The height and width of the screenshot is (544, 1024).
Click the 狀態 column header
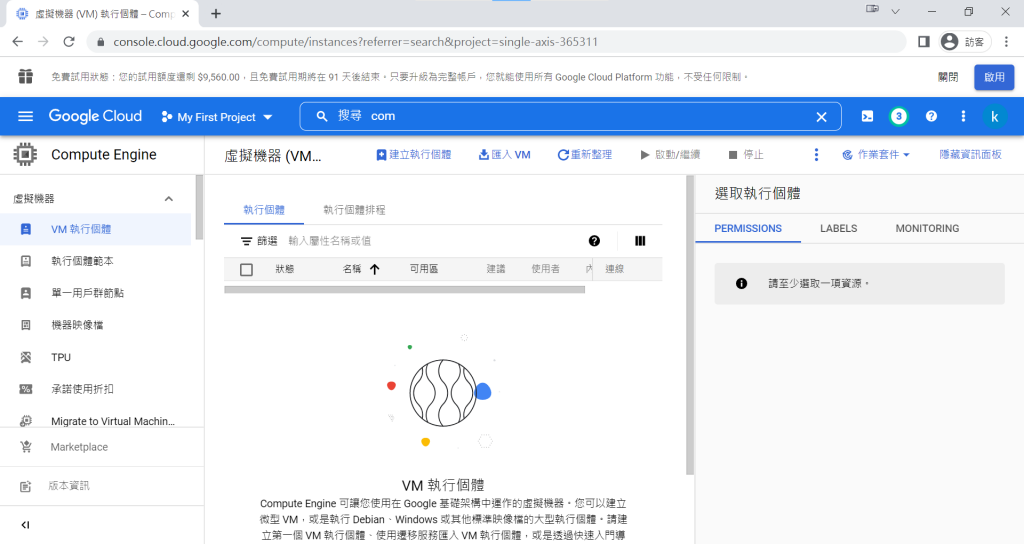(285, 268)
